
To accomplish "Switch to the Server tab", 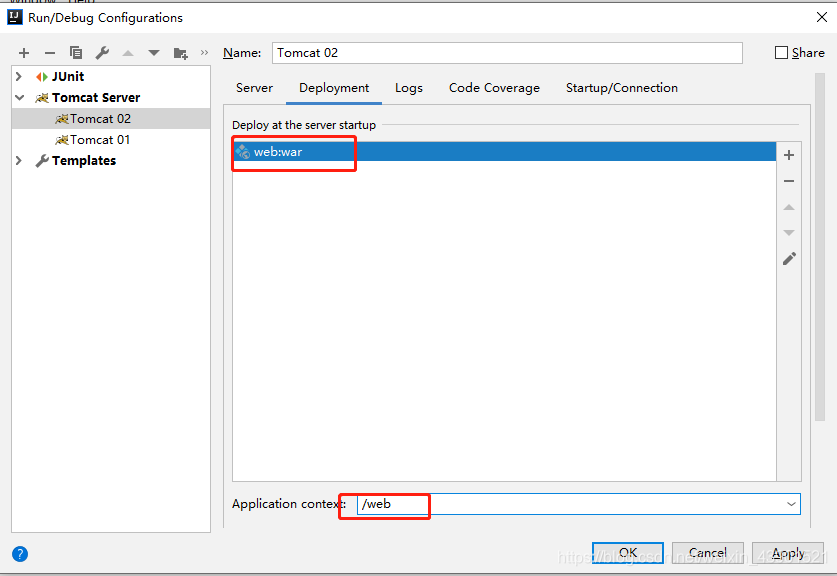I will (x=254, y=88).
